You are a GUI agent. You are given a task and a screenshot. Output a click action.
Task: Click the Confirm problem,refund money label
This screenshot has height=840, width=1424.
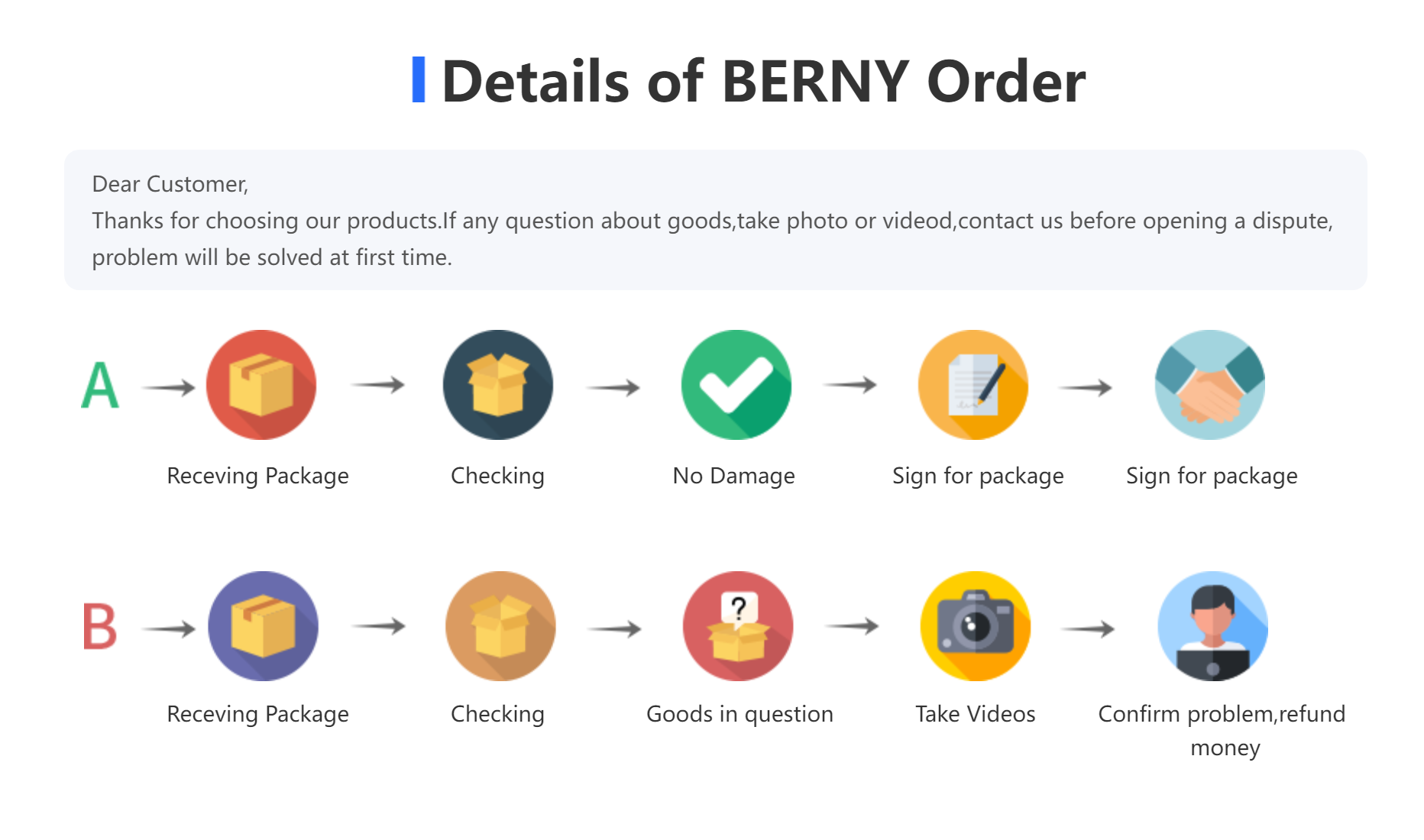pyautogui.click(x=1222, y=730)
